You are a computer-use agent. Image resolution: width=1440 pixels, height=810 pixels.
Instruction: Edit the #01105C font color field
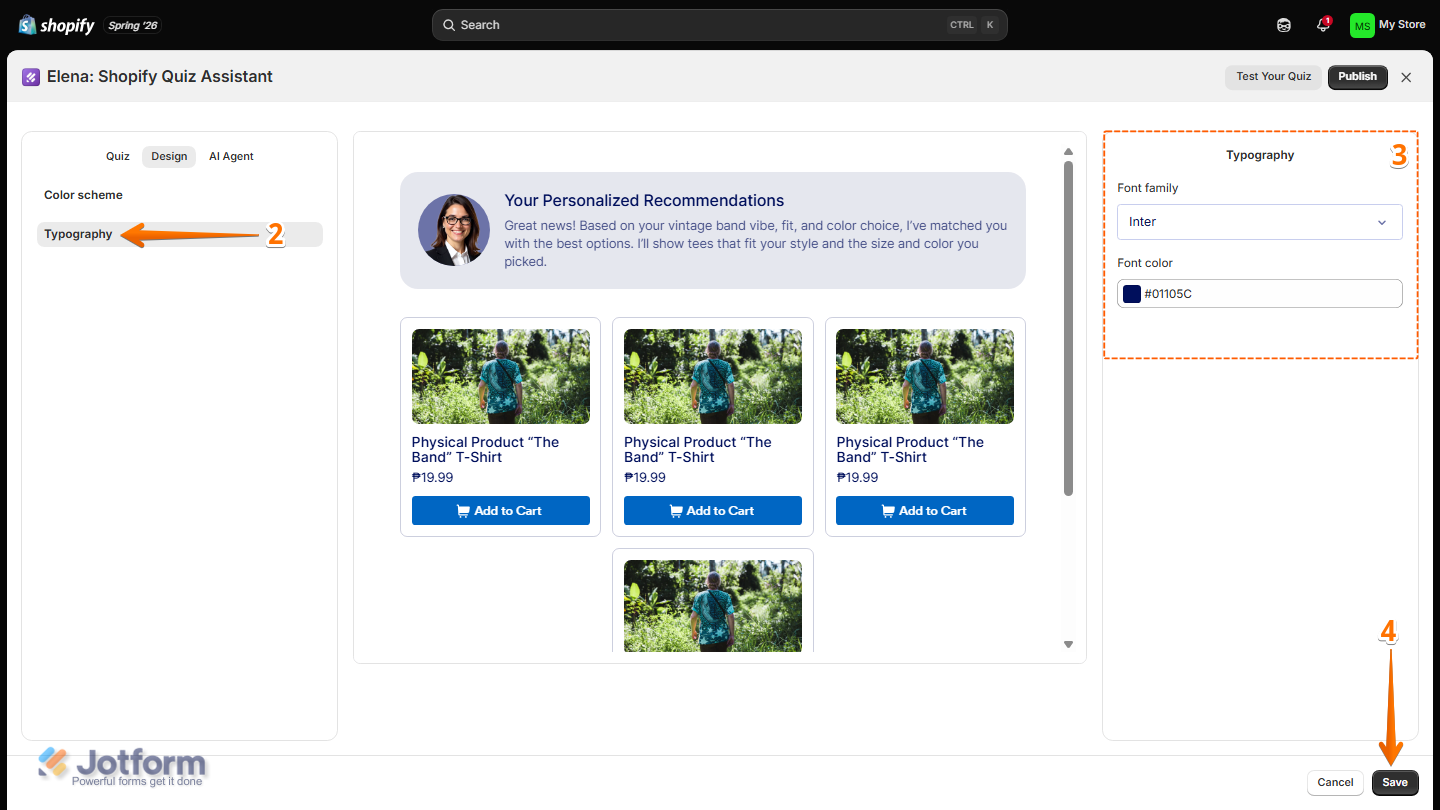click(1260, 294)
